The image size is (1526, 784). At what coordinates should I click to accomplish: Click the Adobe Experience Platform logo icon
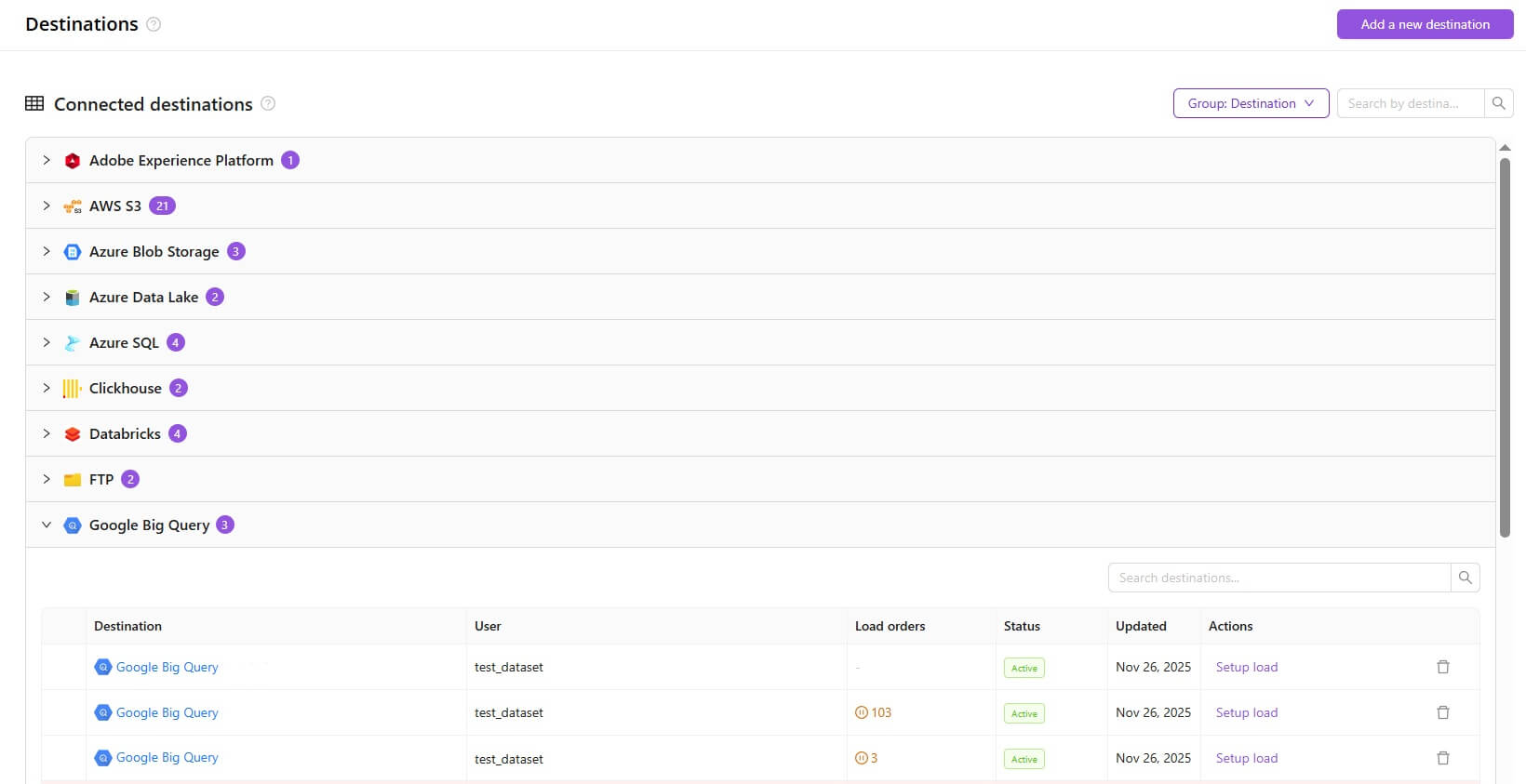pyautogui.click(x=73, y=161)
